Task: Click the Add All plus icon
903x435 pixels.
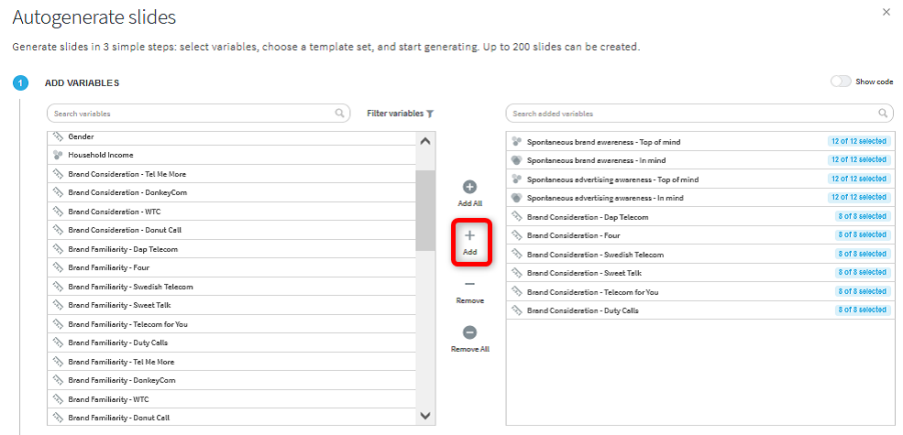Action: pyautogui.click(x=470, y=187)
